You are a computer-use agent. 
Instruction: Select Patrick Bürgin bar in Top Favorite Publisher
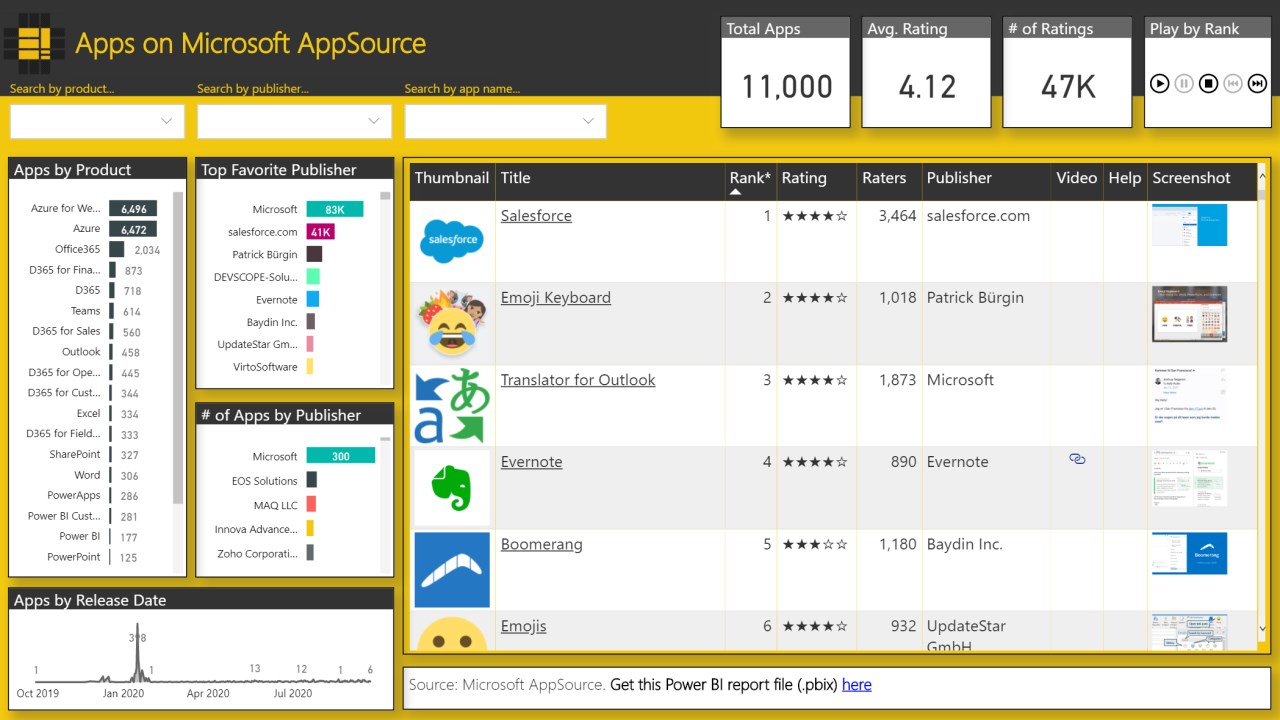click(314, 254)
